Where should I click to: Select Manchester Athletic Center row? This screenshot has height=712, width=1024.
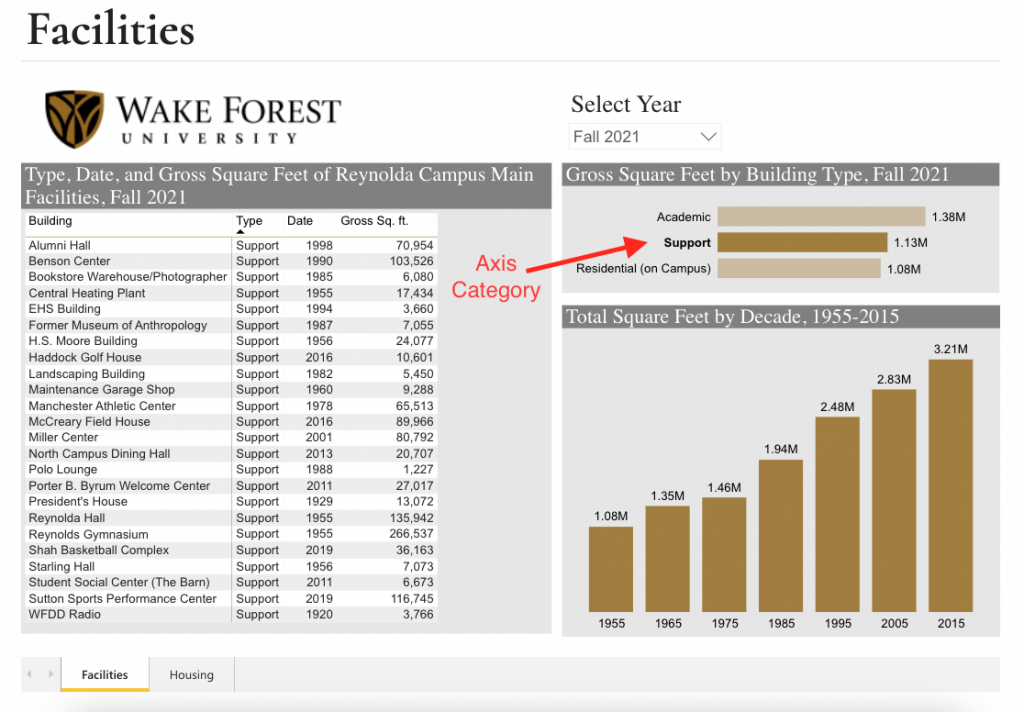(231, 406)
